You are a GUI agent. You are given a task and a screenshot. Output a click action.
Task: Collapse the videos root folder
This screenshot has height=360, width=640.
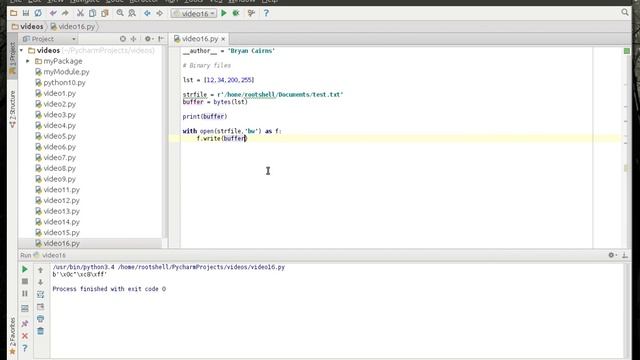(22, 50)
